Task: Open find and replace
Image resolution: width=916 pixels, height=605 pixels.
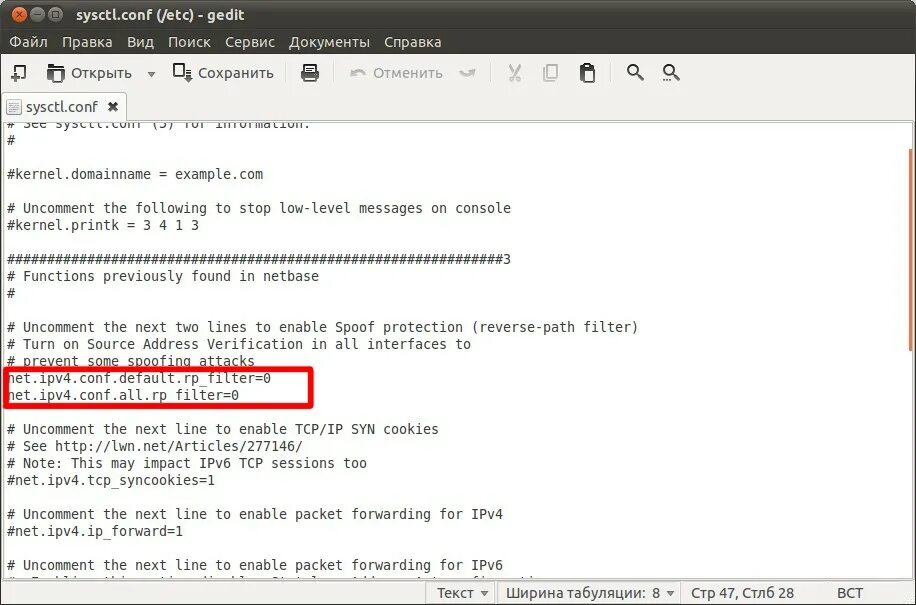Action: pyautogui.click(x=671, y=72)
